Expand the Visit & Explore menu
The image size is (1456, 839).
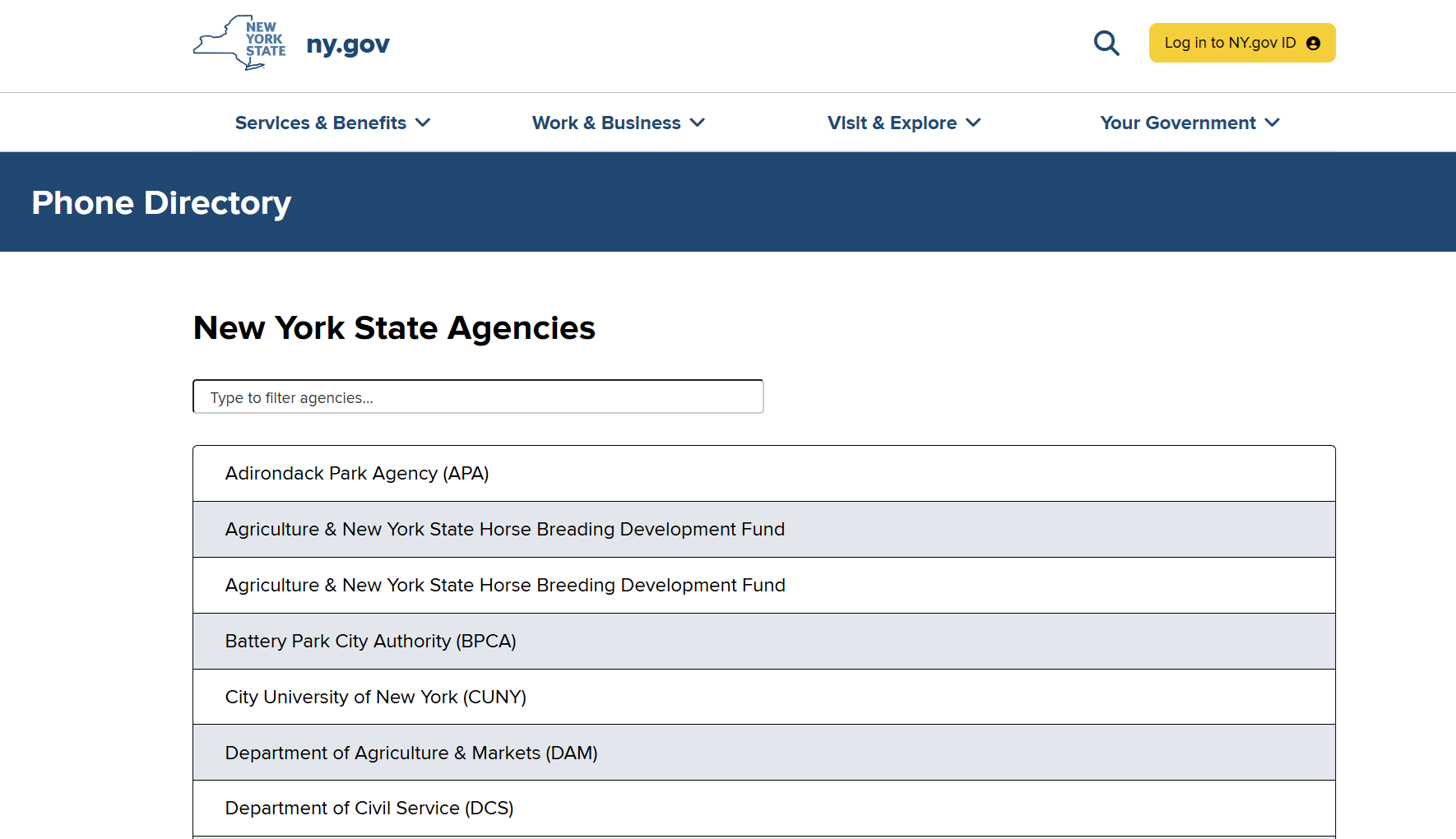point(904,123)
